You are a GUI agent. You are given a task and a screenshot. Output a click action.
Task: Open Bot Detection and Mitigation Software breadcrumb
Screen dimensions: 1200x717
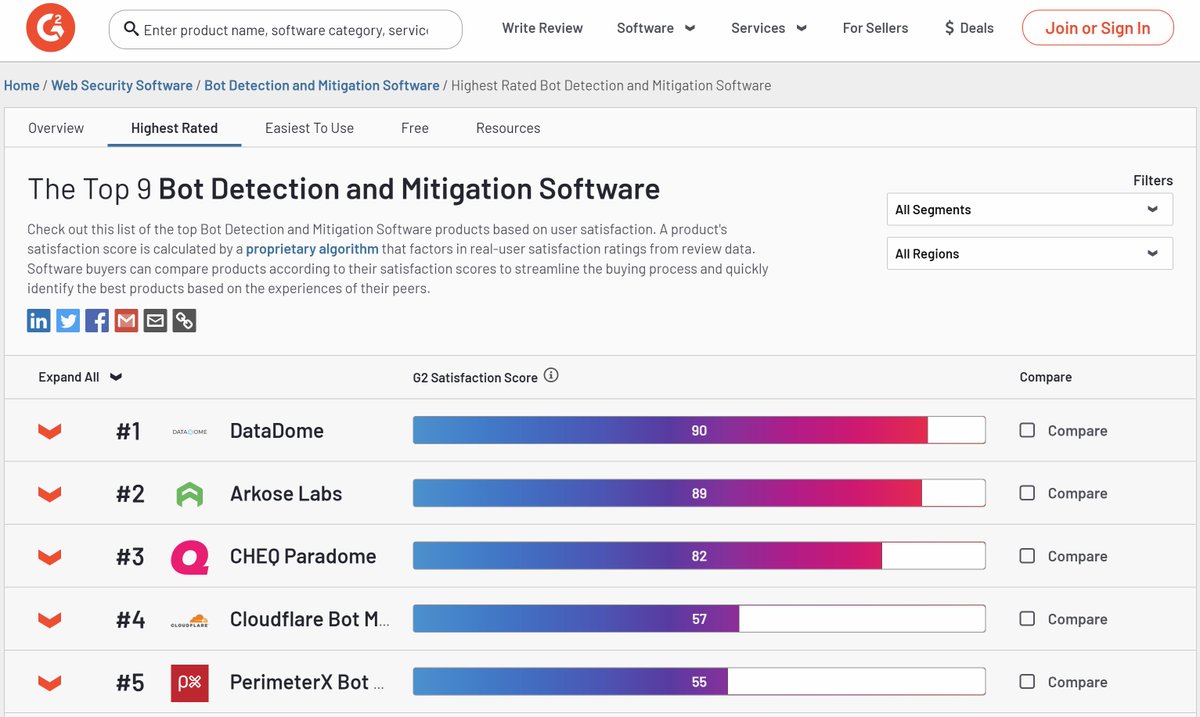tap(322, 85)
